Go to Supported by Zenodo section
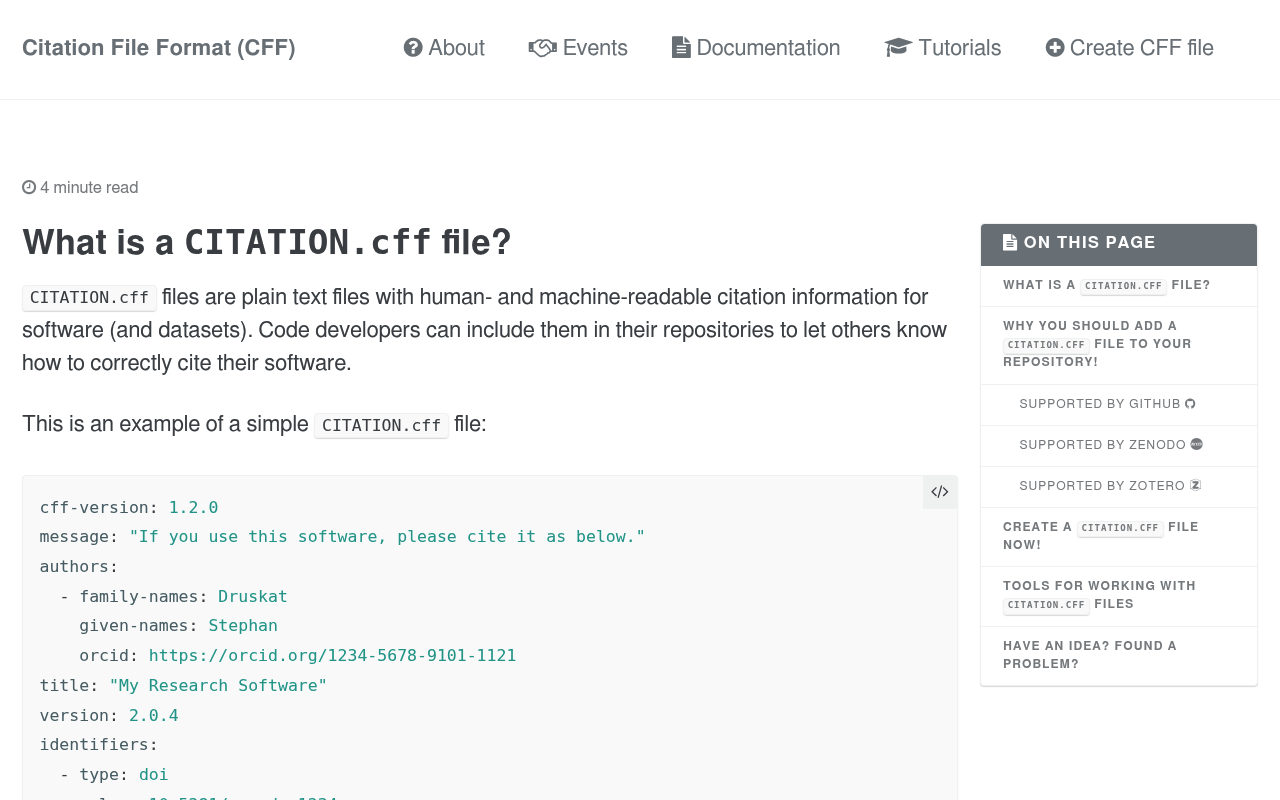 click(x=1118, y=445)
